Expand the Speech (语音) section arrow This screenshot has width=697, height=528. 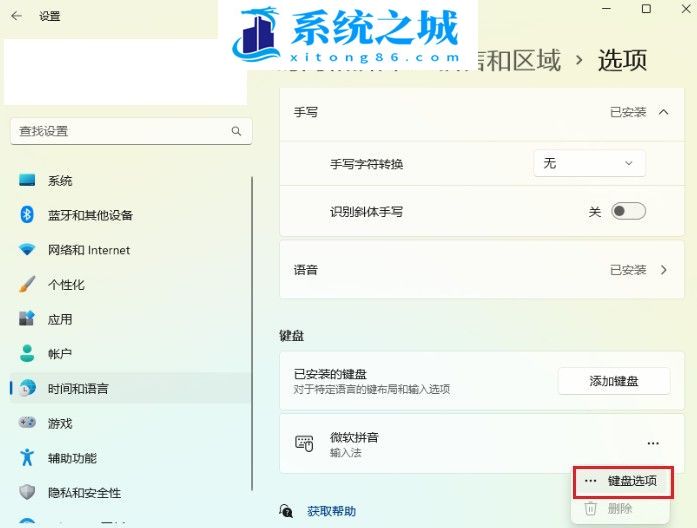click(x=663, y=270)
